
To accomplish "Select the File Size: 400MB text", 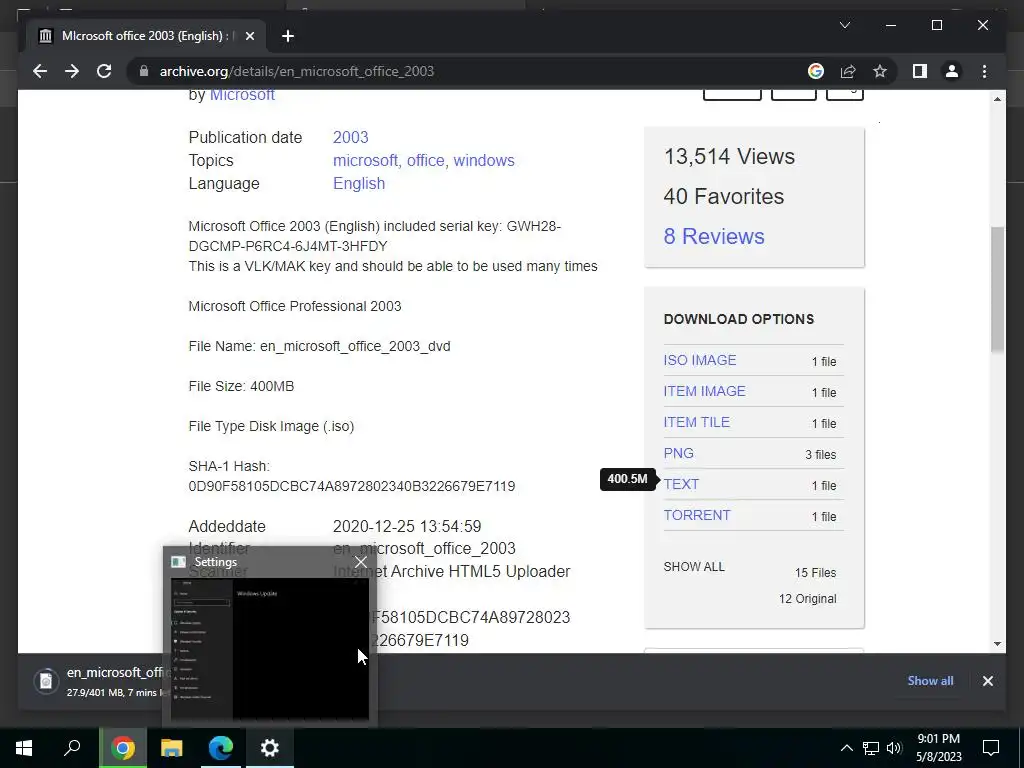I will click(241, 387).
